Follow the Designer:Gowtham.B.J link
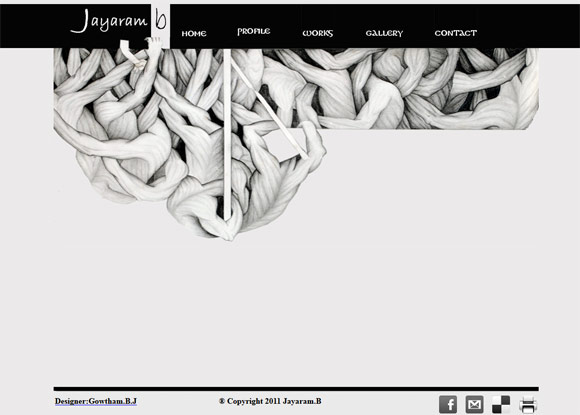 [x=96, y=401]
